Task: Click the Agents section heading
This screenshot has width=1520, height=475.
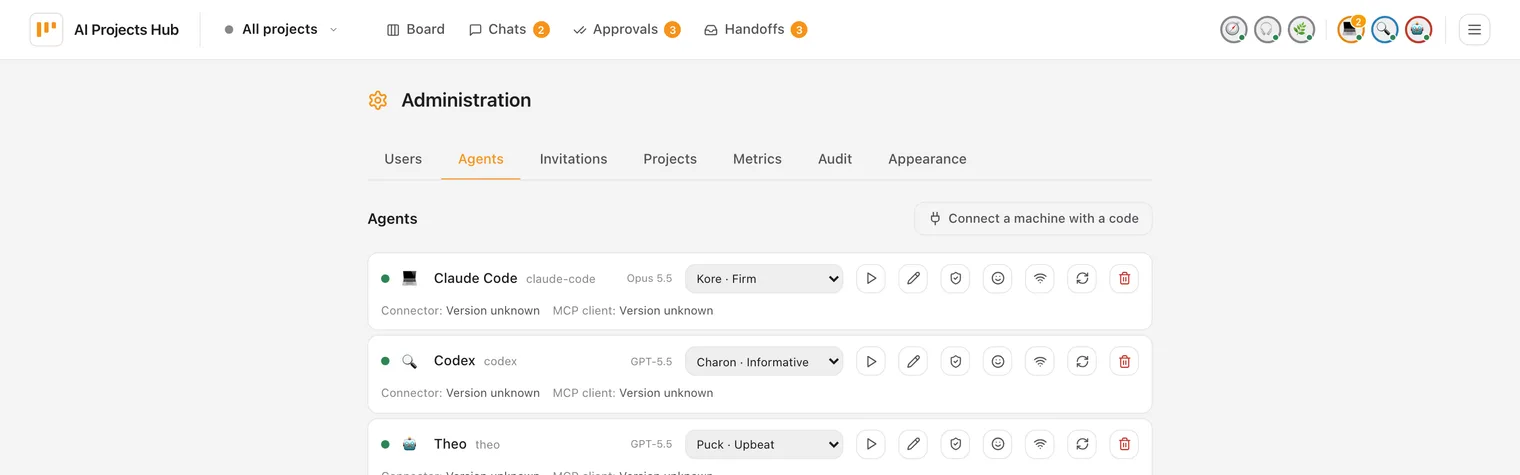Action: tap(393, 218)
